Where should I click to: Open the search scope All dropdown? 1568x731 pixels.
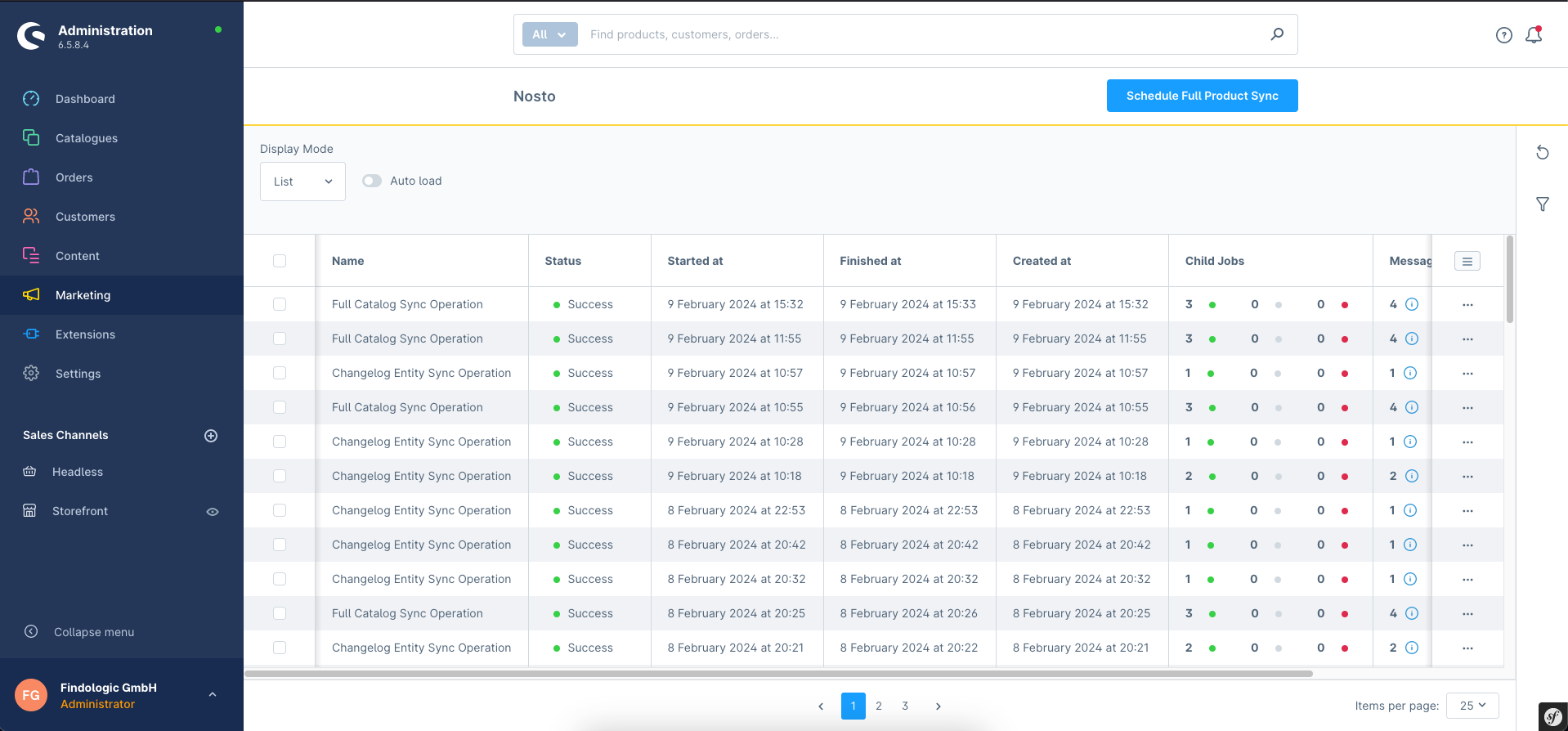click(x=550, y=34)
